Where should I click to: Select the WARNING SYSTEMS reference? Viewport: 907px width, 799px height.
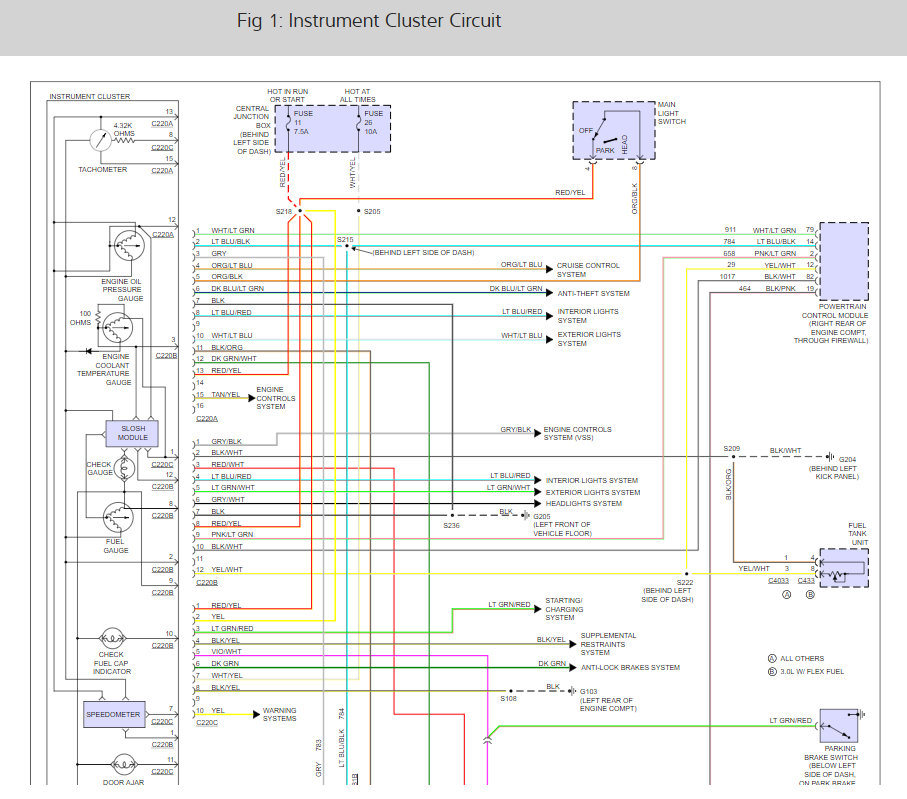pyautogui.click(x=279, y=715)
